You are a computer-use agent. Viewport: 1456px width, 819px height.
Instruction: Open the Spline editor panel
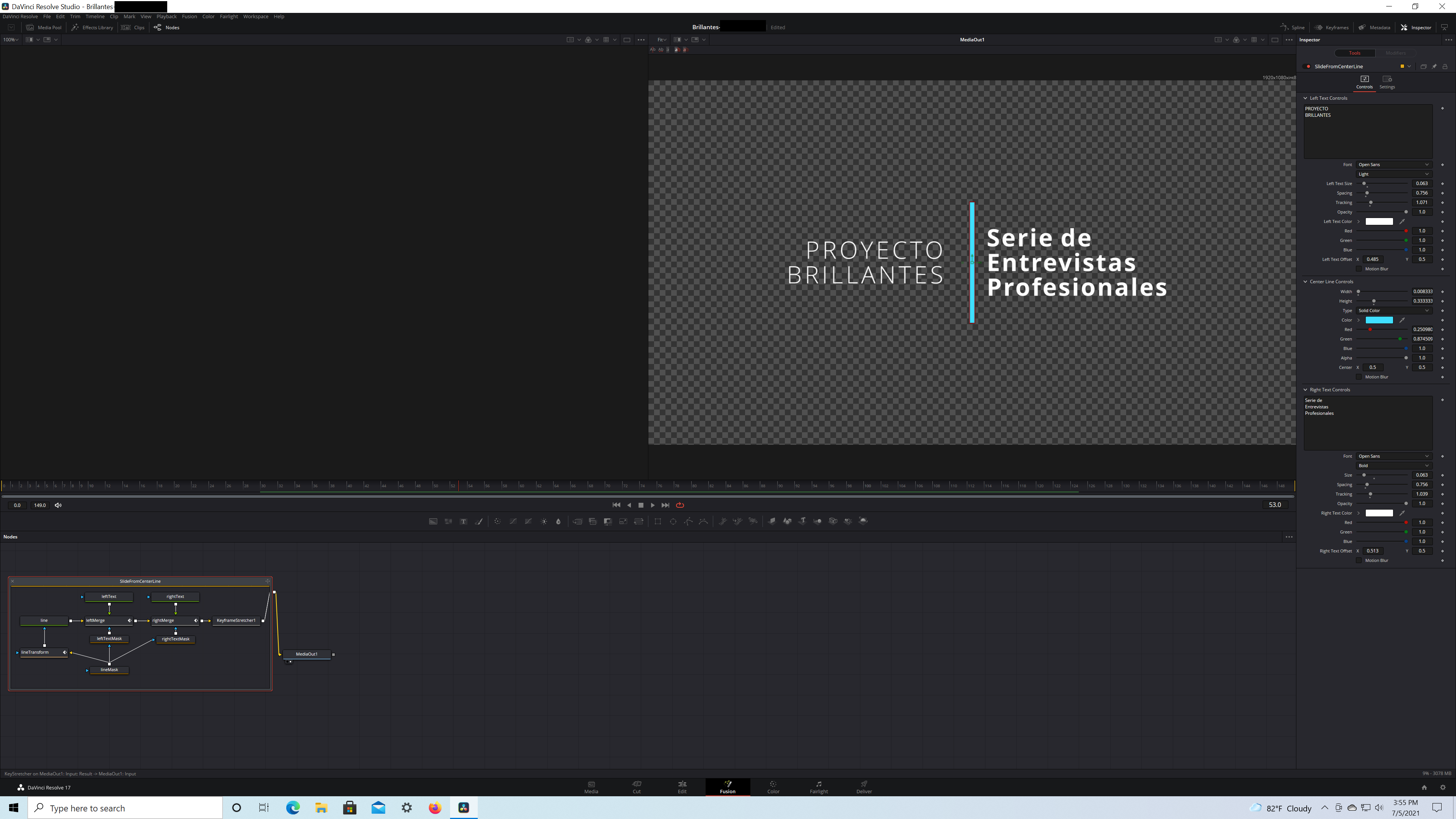coord(1293,27)
